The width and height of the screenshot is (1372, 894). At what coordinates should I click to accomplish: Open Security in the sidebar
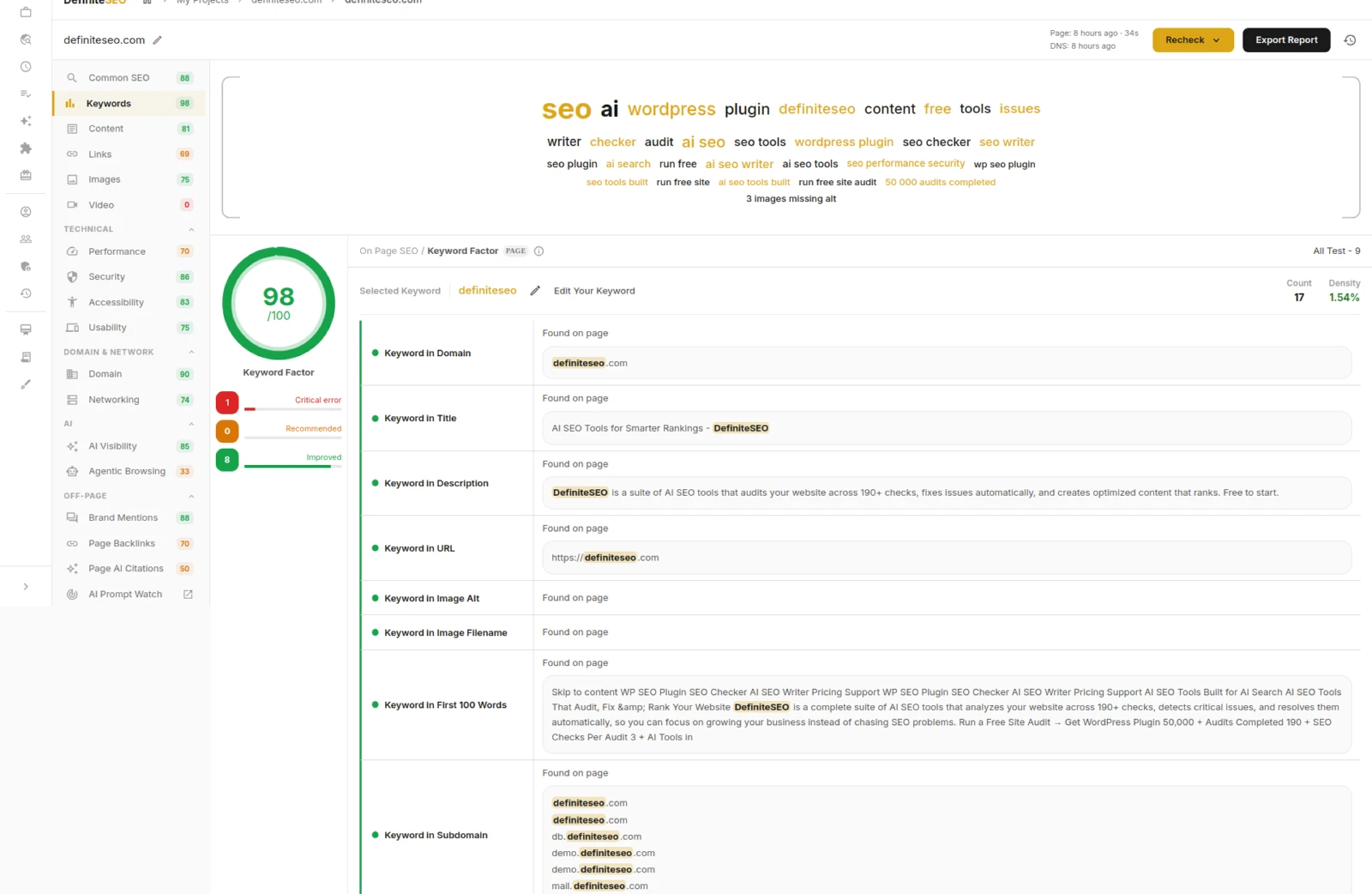pyautogui.click(x=129, y=277)
